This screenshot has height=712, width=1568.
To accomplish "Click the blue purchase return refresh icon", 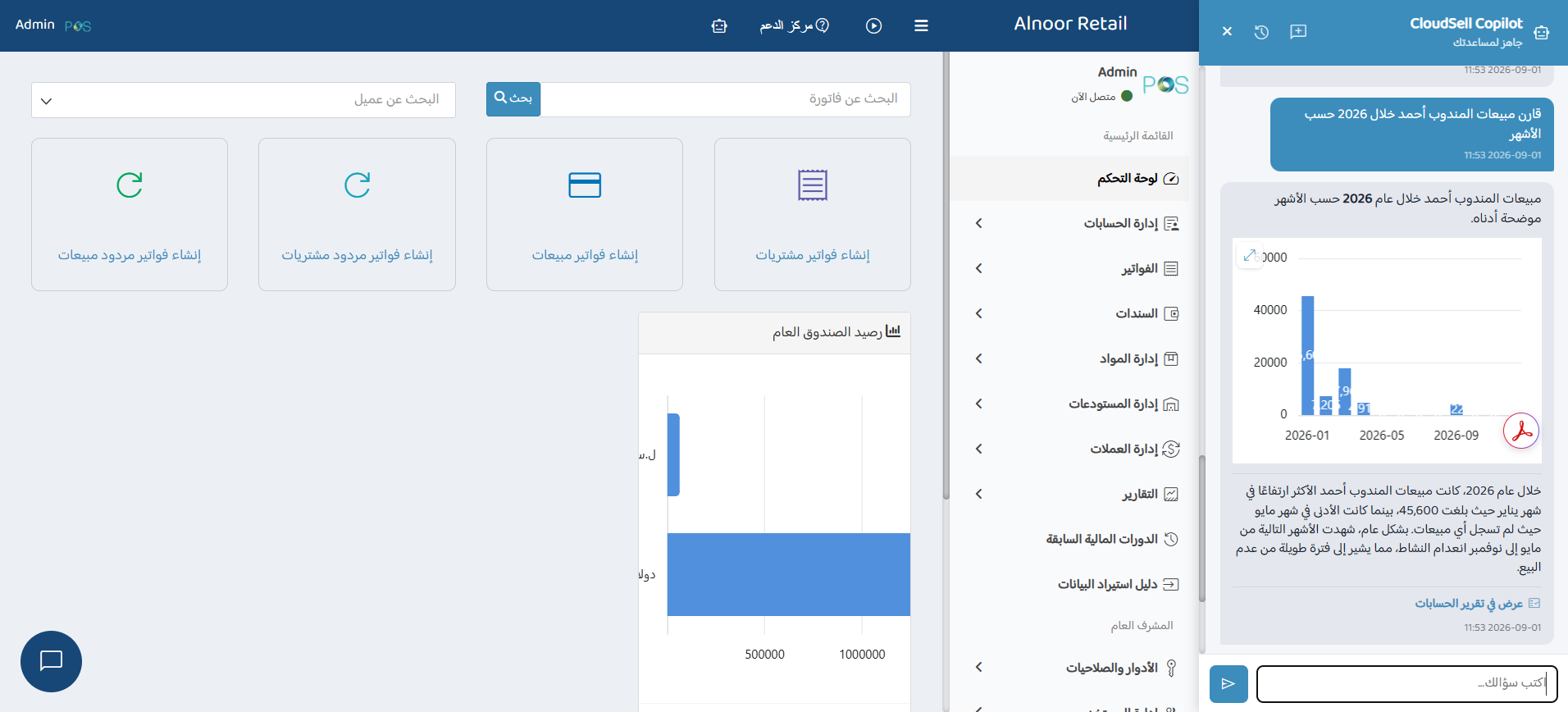I will 357,185.
